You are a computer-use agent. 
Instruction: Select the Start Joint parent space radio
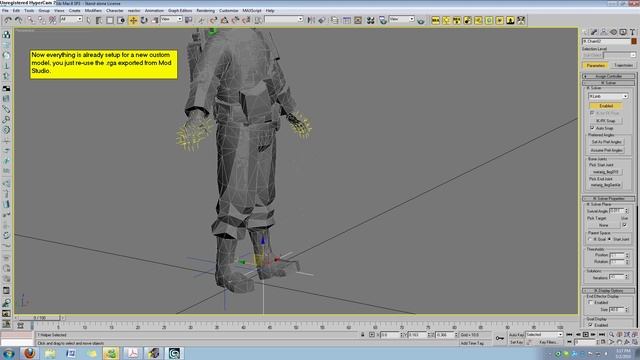coord(610,239)
